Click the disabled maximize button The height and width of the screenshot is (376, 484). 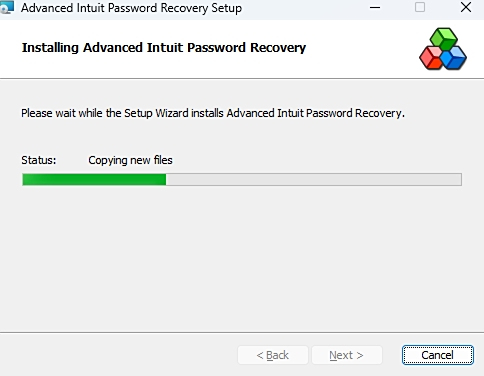(x=420, y=7)
